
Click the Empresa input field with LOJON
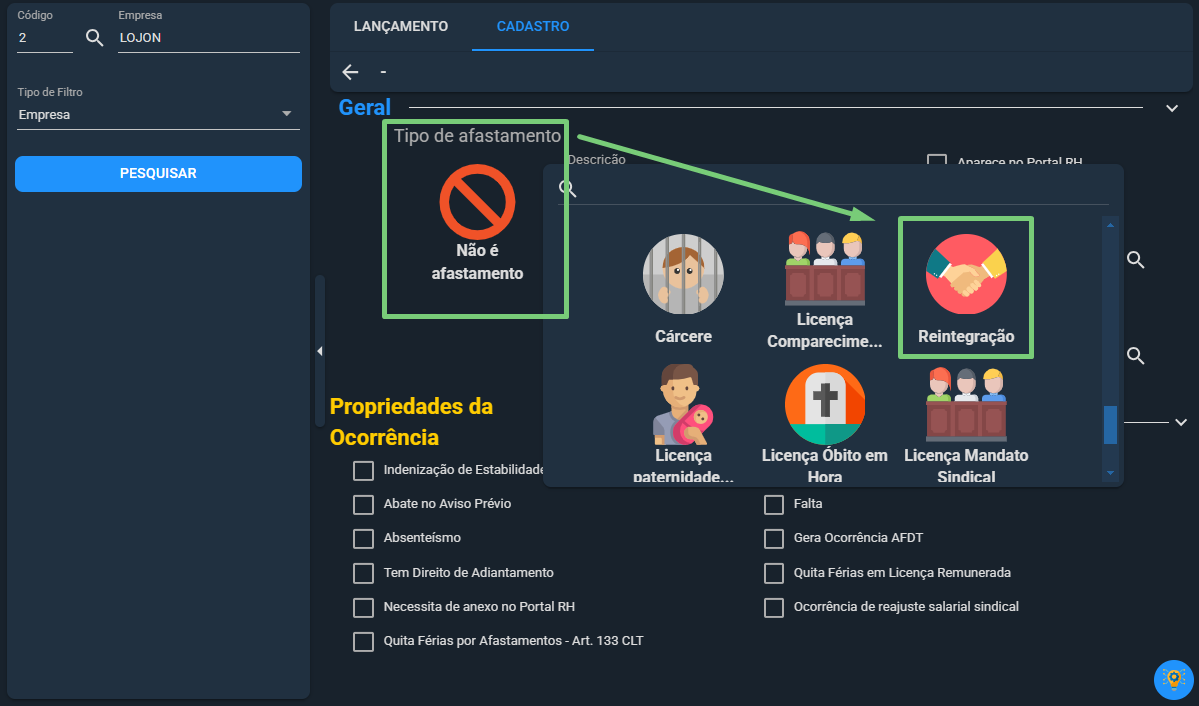tap(209, 37)
